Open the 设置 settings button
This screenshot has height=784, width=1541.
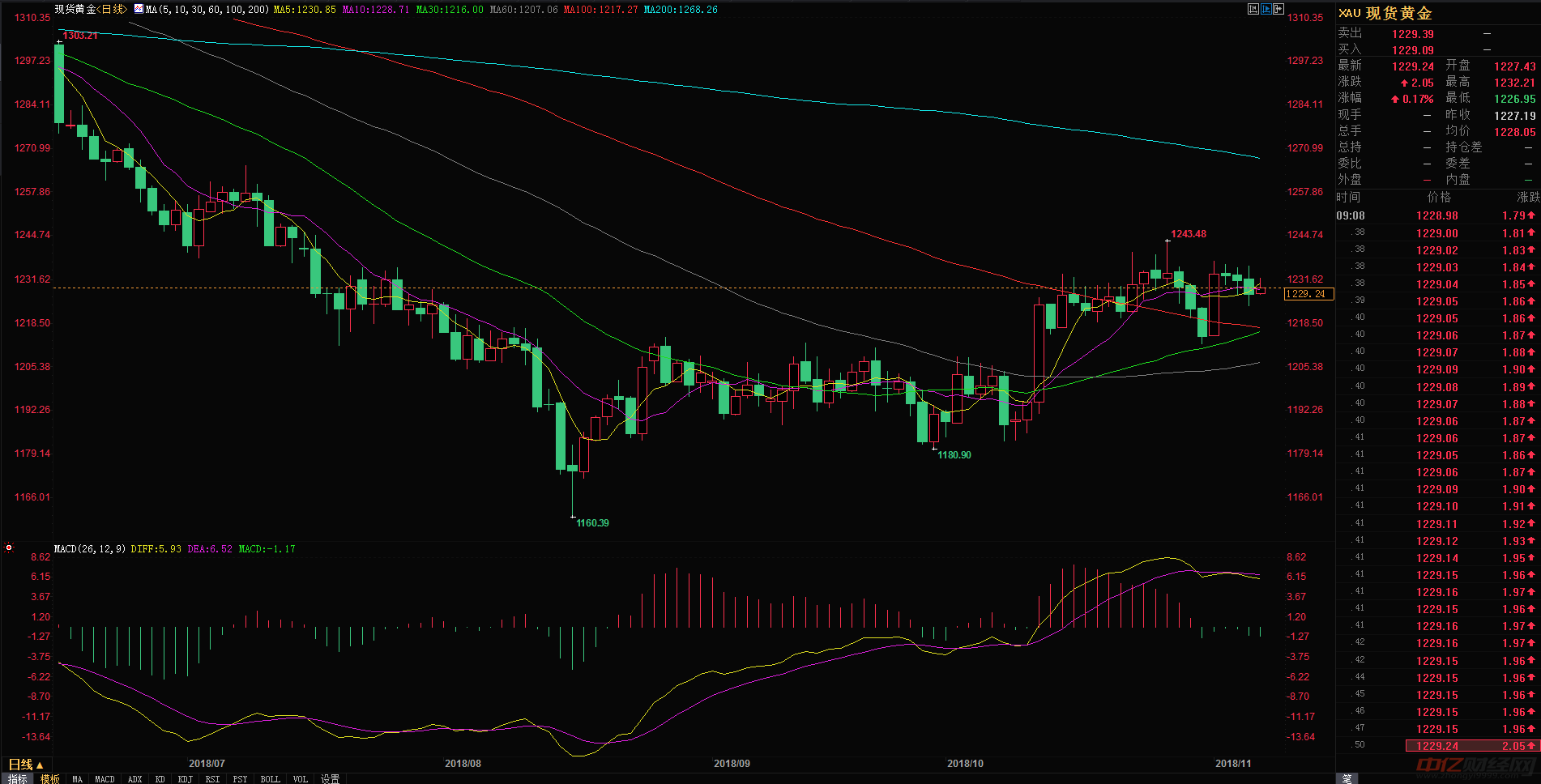pyautogui.click(x=330, y=779)
